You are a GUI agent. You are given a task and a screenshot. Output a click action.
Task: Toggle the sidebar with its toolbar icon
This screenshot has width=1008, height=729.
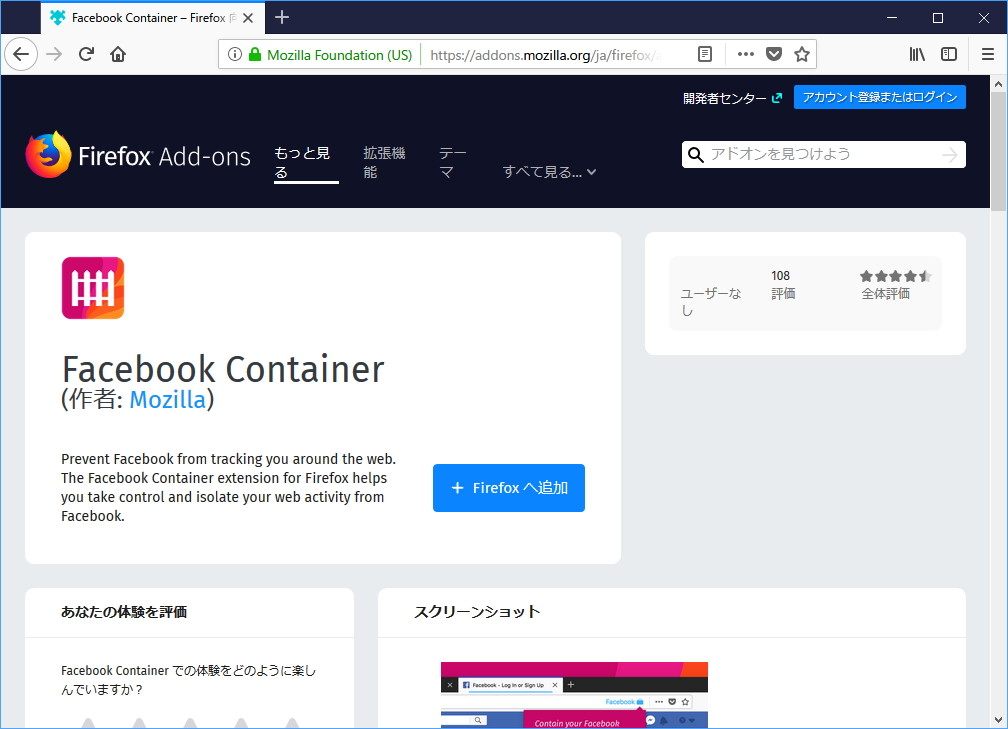(948, 54)
